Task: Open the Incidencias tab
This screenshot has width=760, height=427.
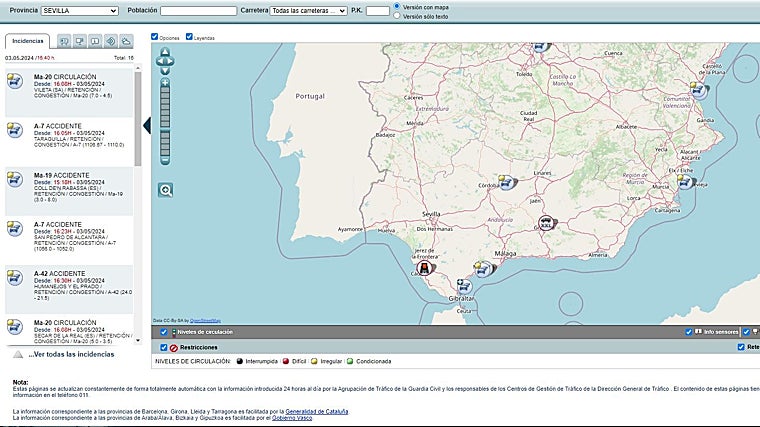Action: click(28, 41)
